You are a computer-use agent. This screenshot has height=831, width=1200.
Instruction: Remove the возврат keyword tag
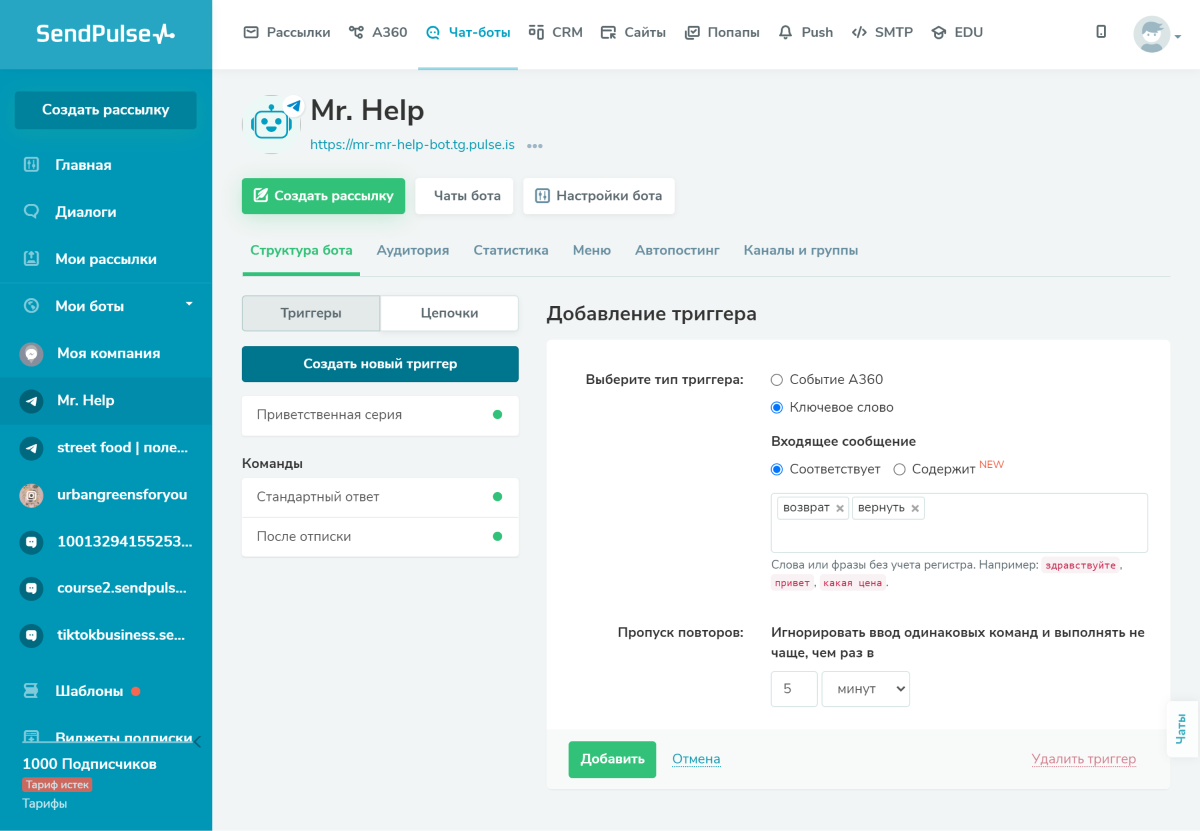click(838, 507)
